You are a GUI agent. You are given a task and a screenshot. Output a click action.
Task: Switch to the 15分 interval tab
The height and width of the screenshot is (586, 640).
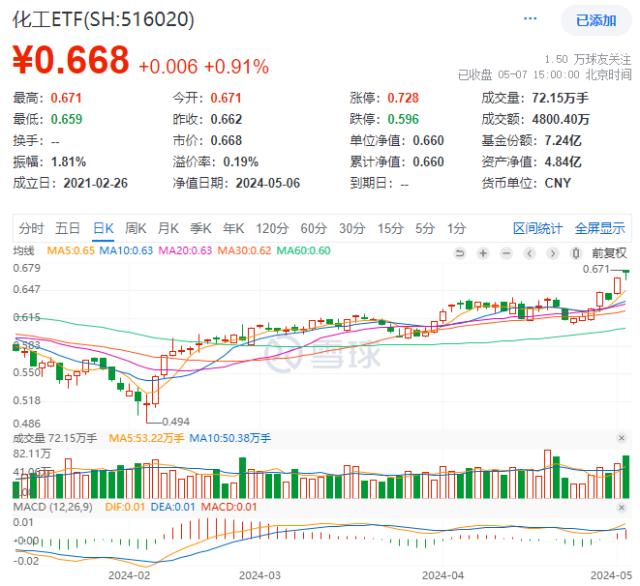(390, 229)
